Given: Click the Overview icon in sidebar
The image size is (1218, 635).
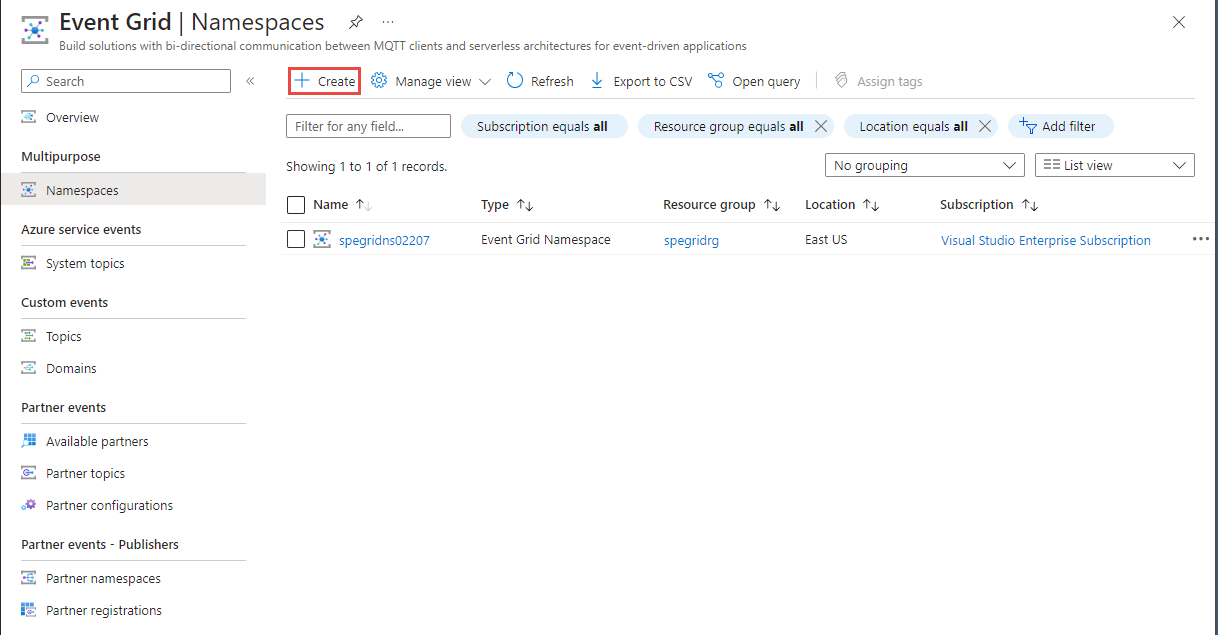Looking at the screenshot, I should click(29, 117).
